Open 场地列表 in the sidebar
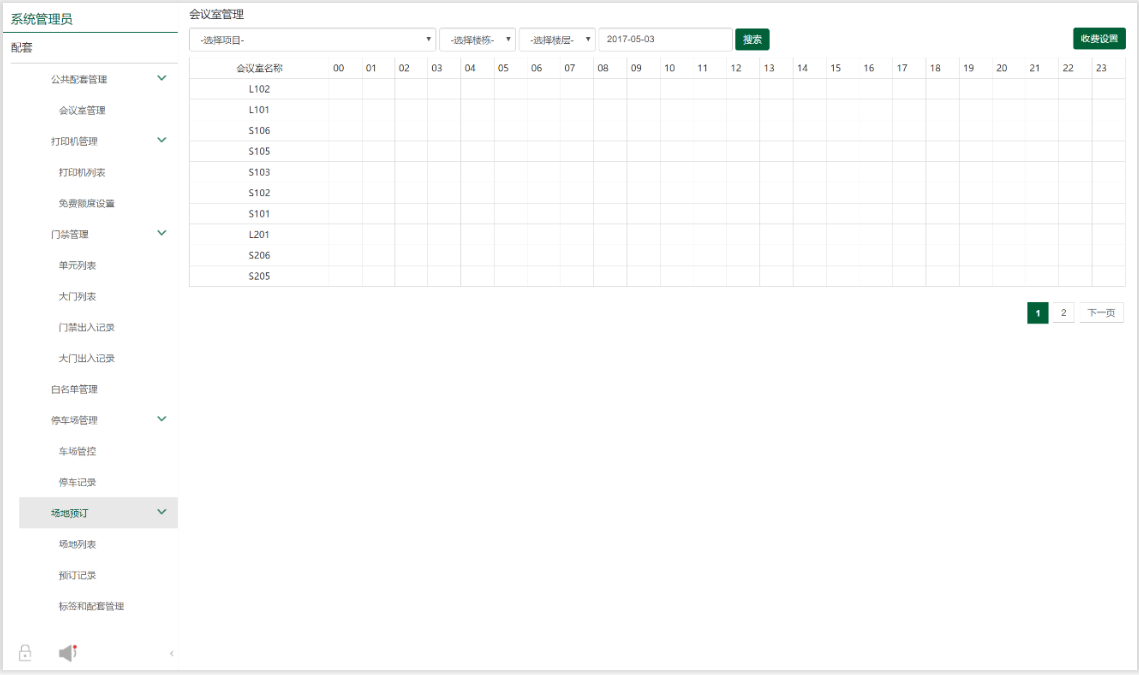 77,544
